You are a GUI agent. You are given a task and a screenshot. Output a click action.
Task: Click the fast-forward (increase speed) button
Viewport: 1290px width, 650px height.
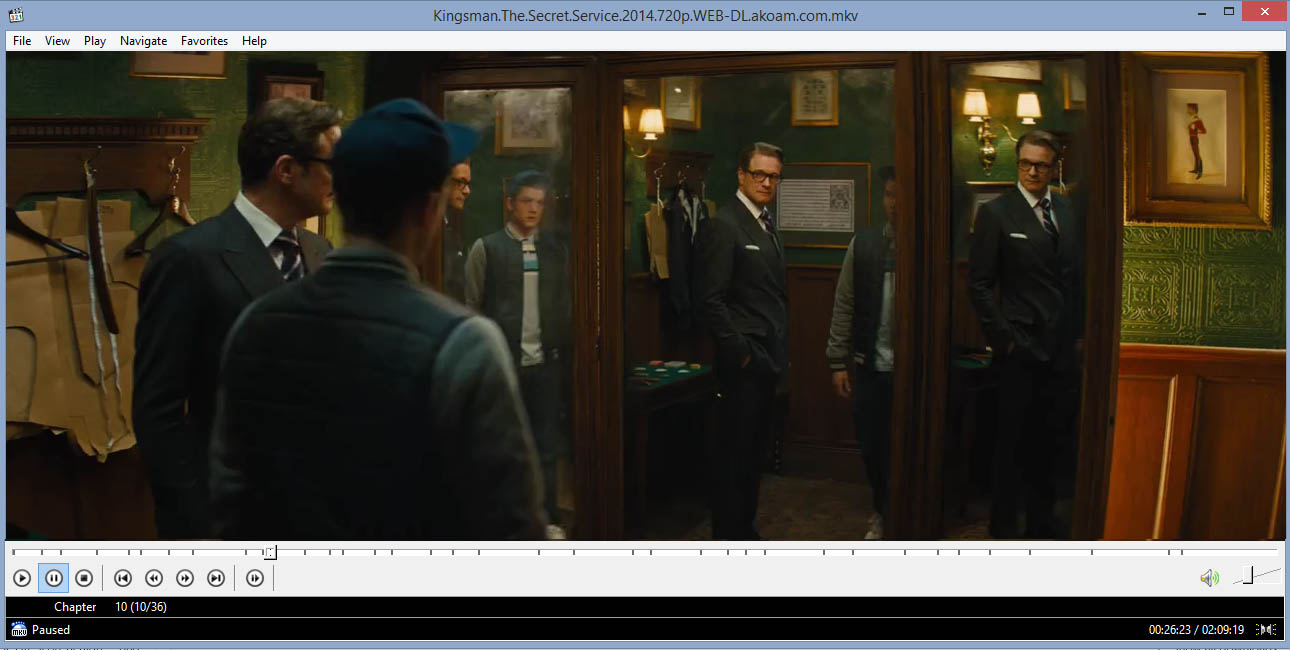185,578
